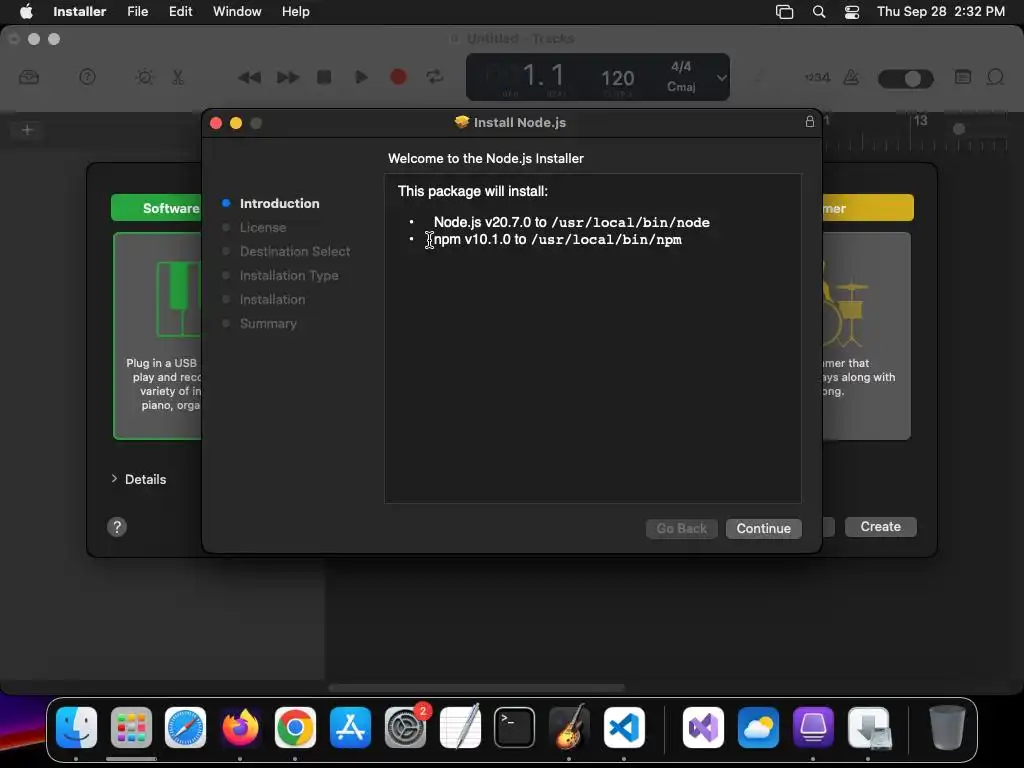Open GarageBand from the Dock
The width and height of the screenshot is (1024, 768).
click(569, 727)
